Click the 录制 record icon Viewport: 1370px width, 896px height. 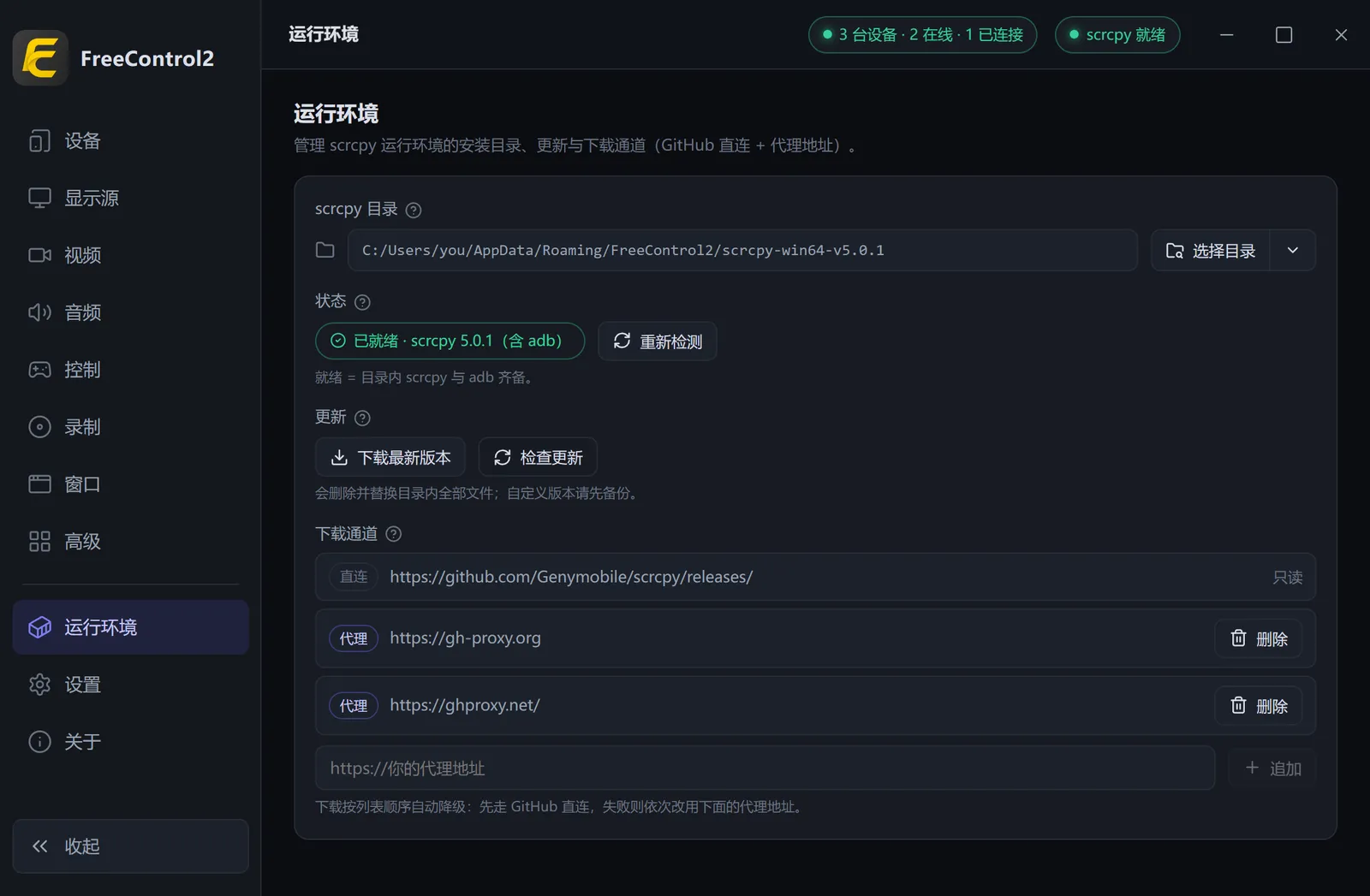click(x=39, y=427)
